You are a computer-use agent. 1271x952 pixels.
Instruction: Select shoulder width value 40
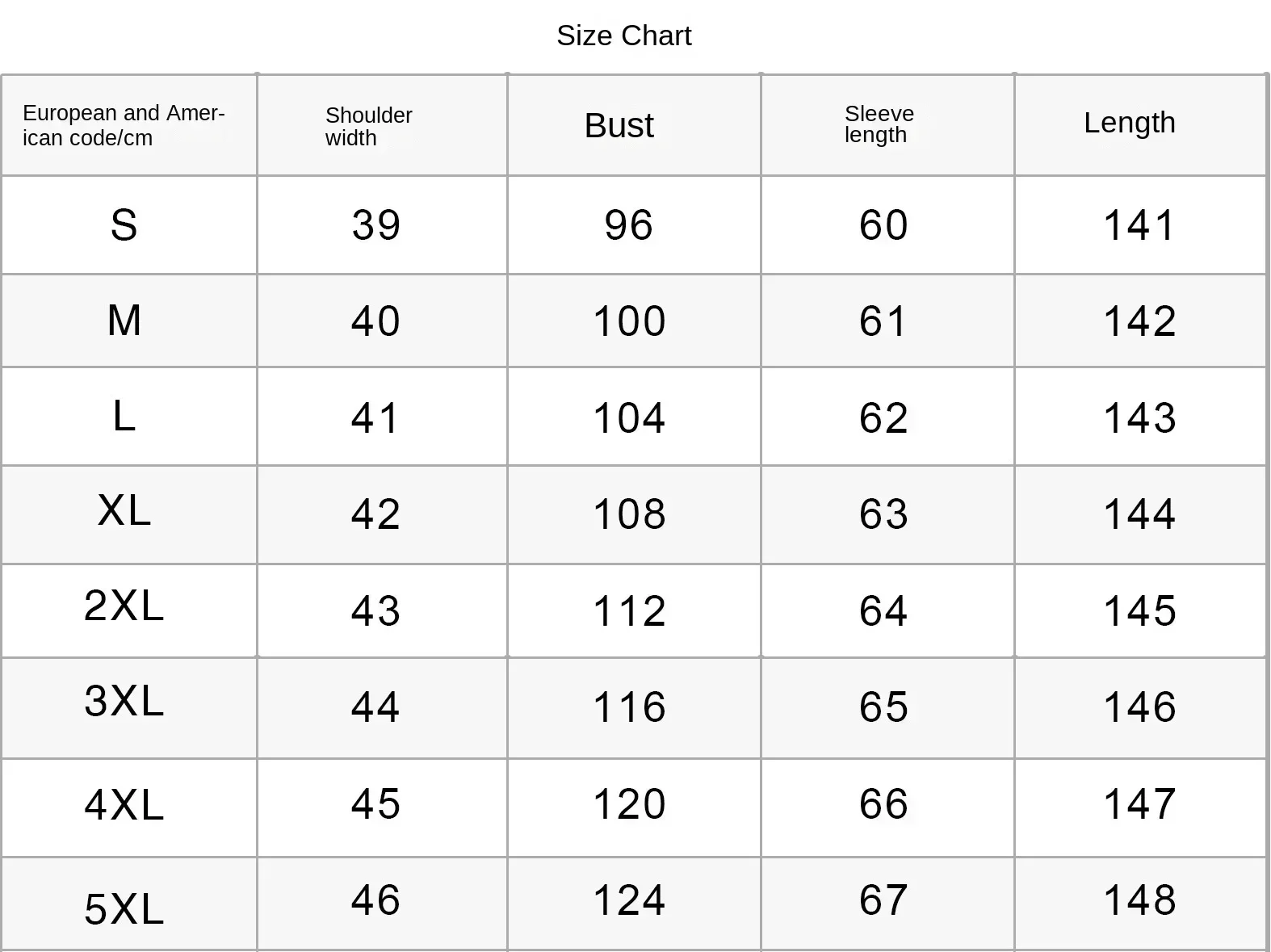375,321
